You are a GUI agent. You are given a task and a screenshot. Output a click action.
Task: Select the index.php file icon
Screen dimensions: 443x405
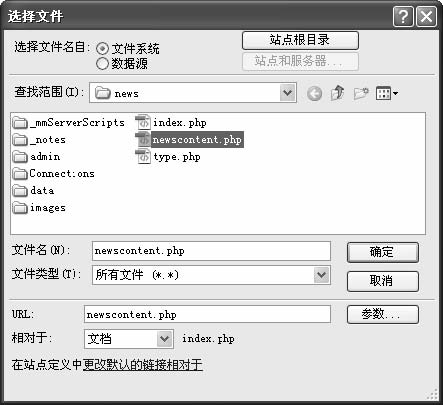pos(143,122)
